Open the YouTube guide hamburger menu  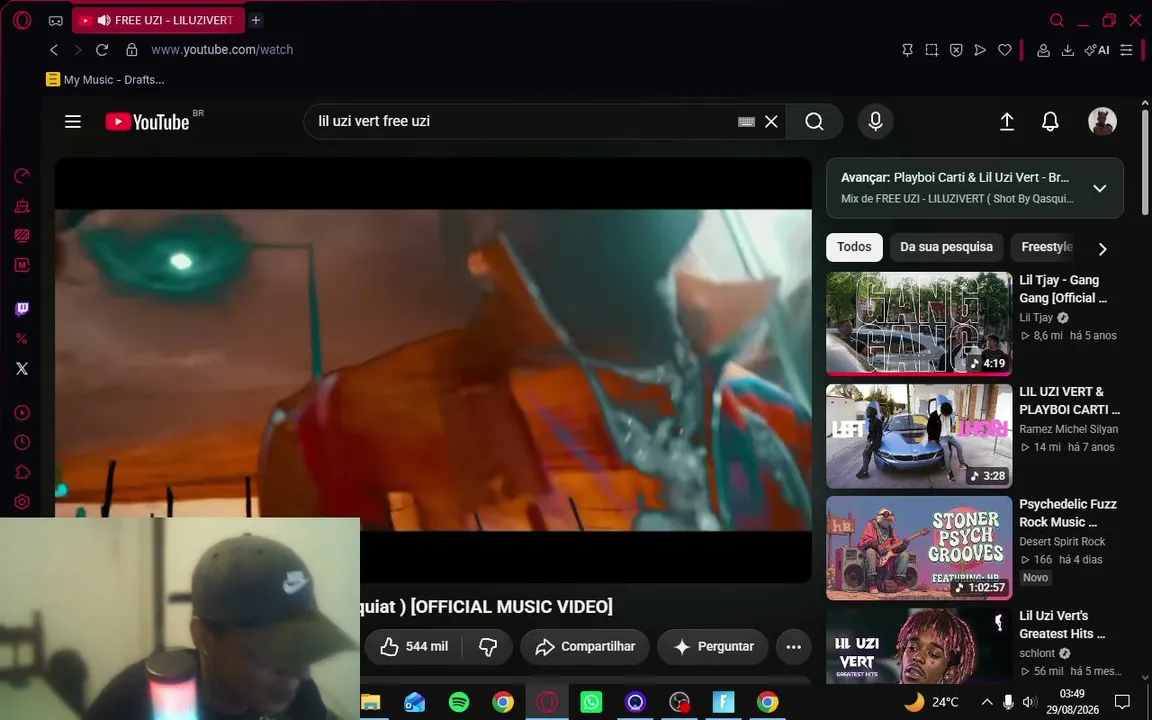pos(73,121)
